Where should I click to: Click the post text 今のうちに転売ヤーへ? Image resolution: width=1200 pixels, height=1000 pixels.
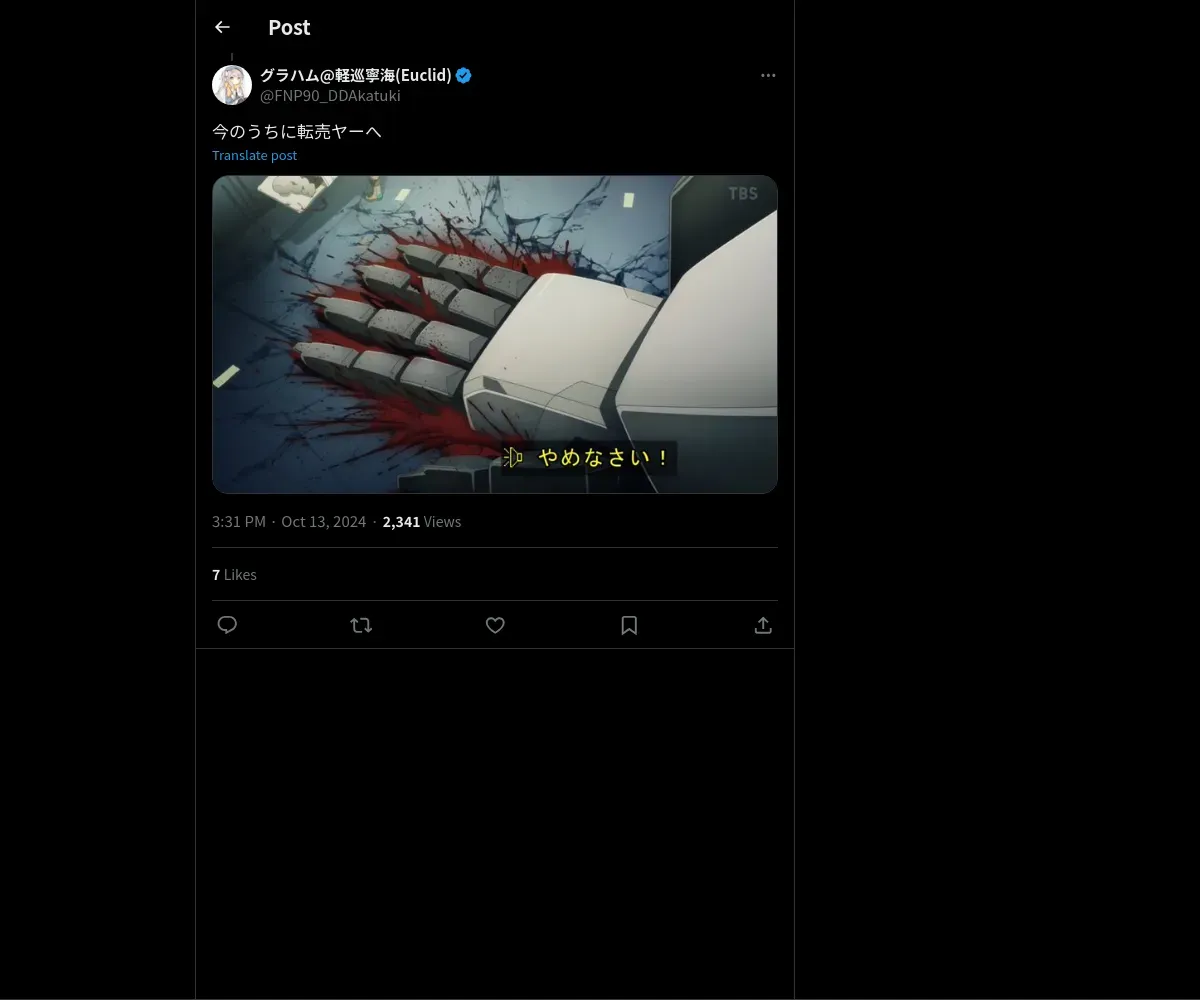(297, 131)
